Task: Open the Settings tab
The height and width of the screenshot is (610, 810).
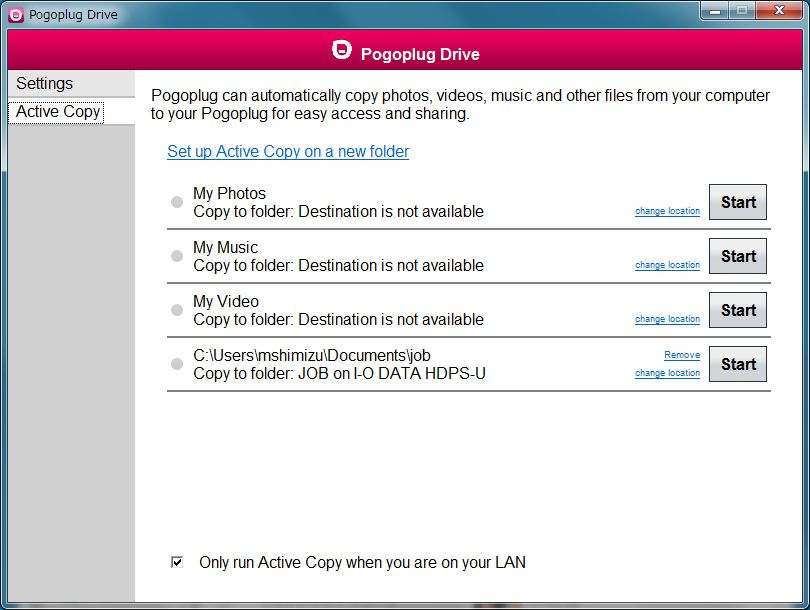Action: (x=71, y=84)
